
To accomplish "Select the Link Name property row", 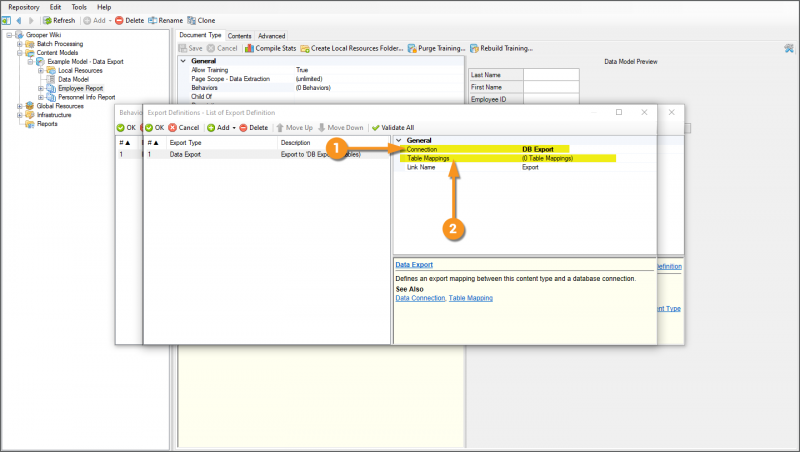I will click(x=526, y=167).
